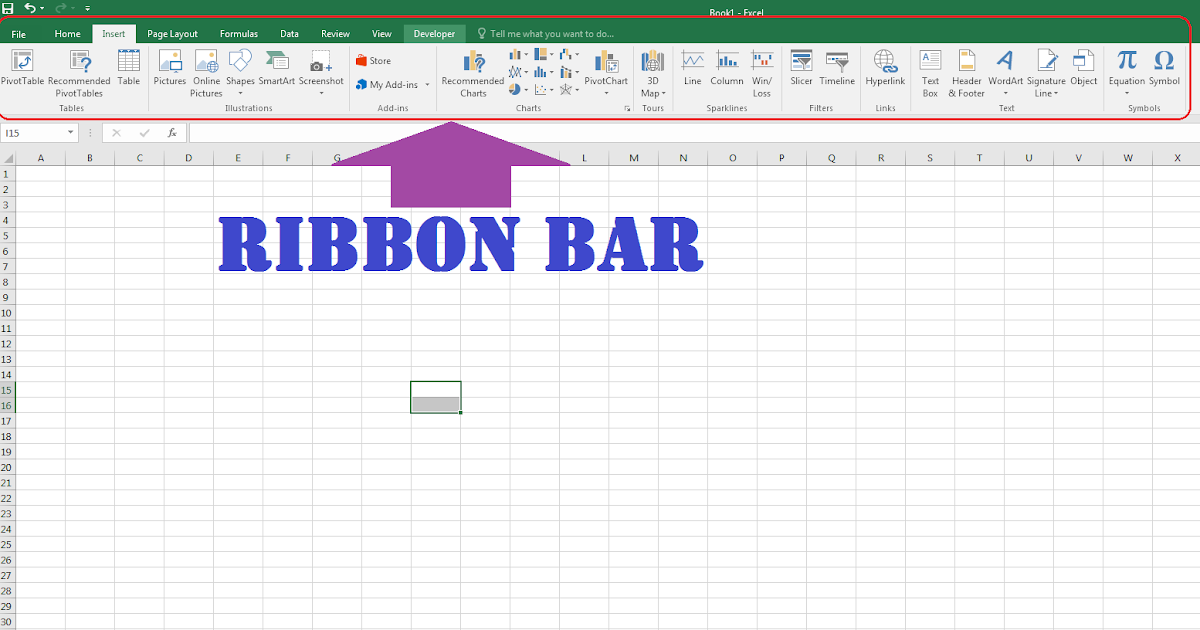Open the Name Box dropdown arrow
Image resolution: width=1200 pixels, height=630 pixels.
point(70,131)
